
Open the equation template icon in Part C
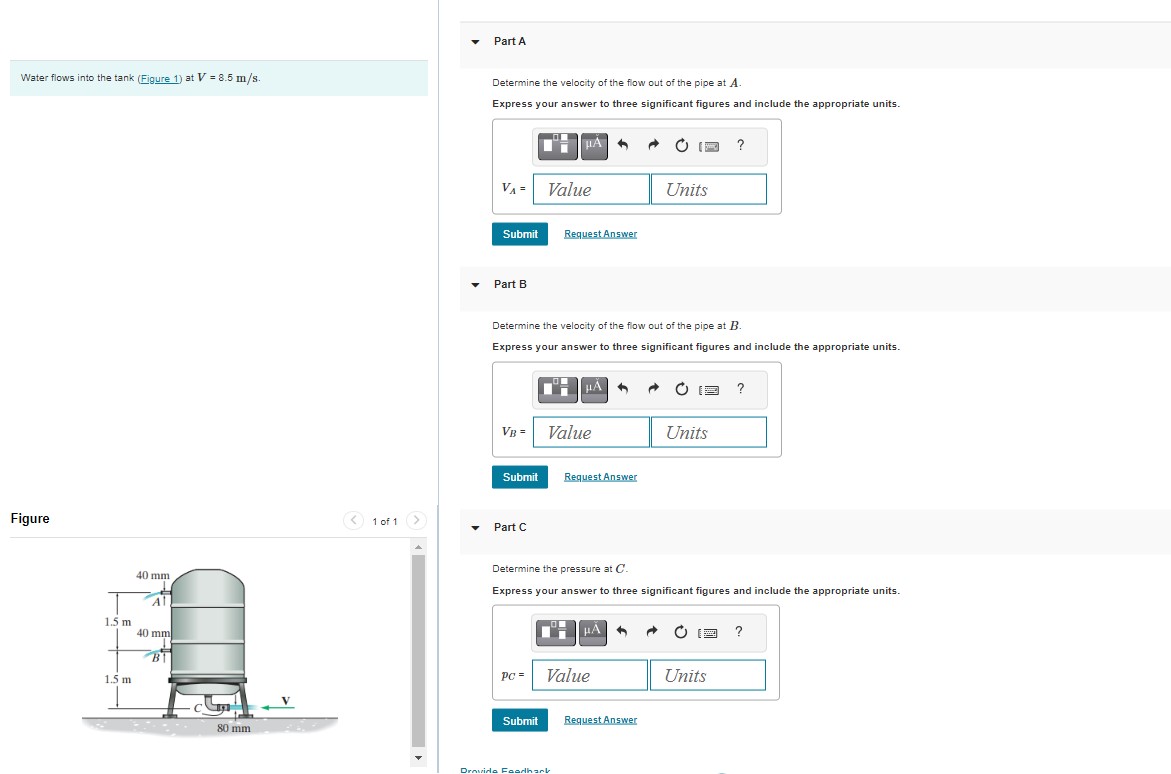tap(556, 632)
